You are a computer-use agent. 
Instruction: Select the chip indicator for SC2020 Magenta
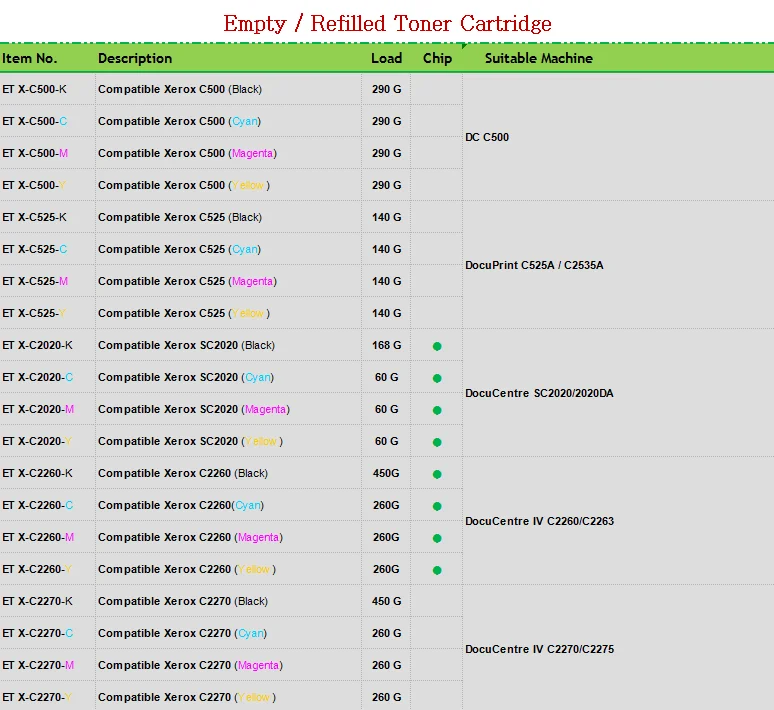coord(437,410)
